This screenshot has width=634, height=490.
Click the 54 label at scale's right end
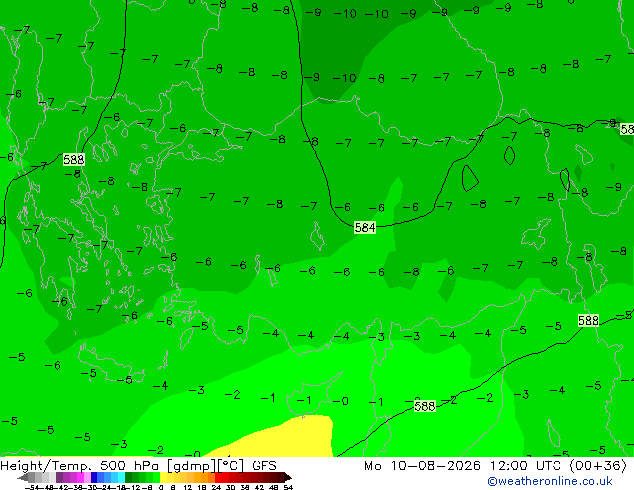pos(288,487)
